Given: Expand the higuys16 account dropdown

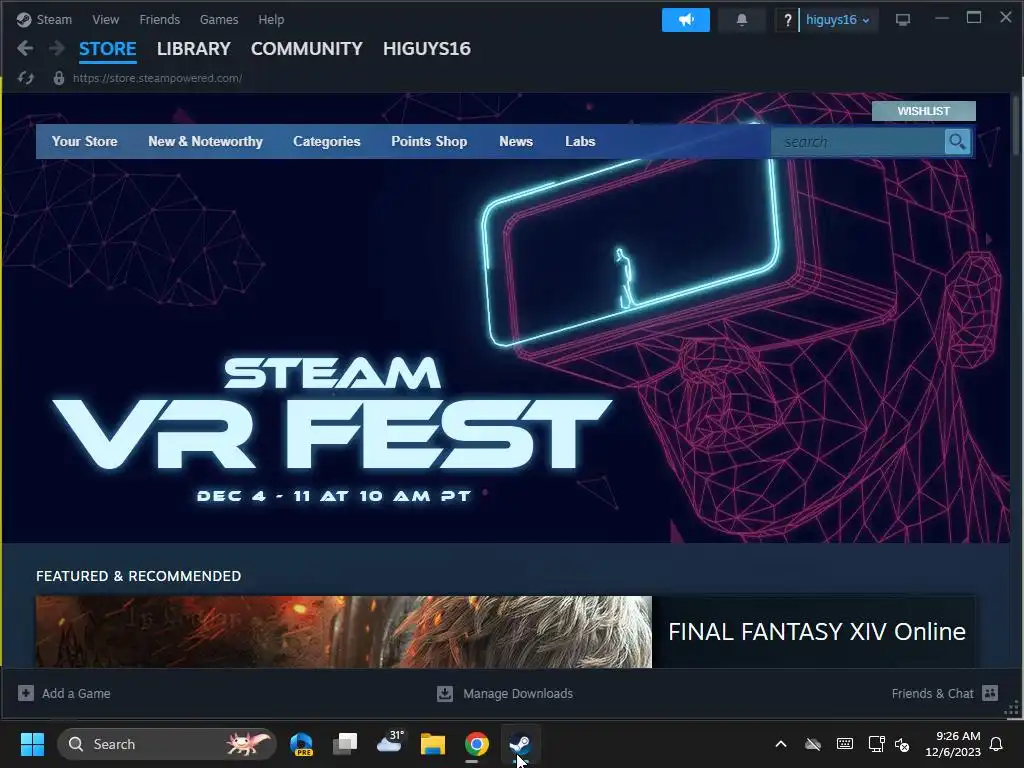Looking at the screenshot, I should pyautogui.click(x=837, y=20).
